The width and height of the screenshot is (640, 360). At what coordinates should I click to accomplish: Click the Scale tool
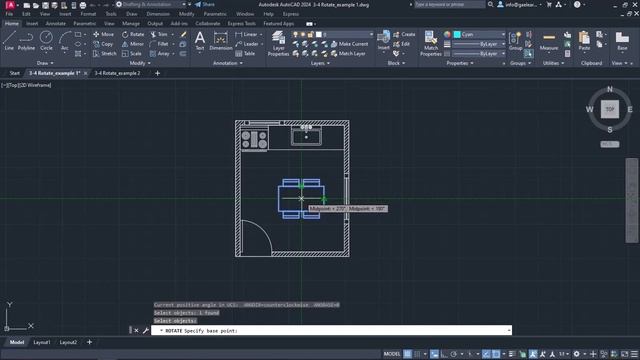tap(131, 53)
